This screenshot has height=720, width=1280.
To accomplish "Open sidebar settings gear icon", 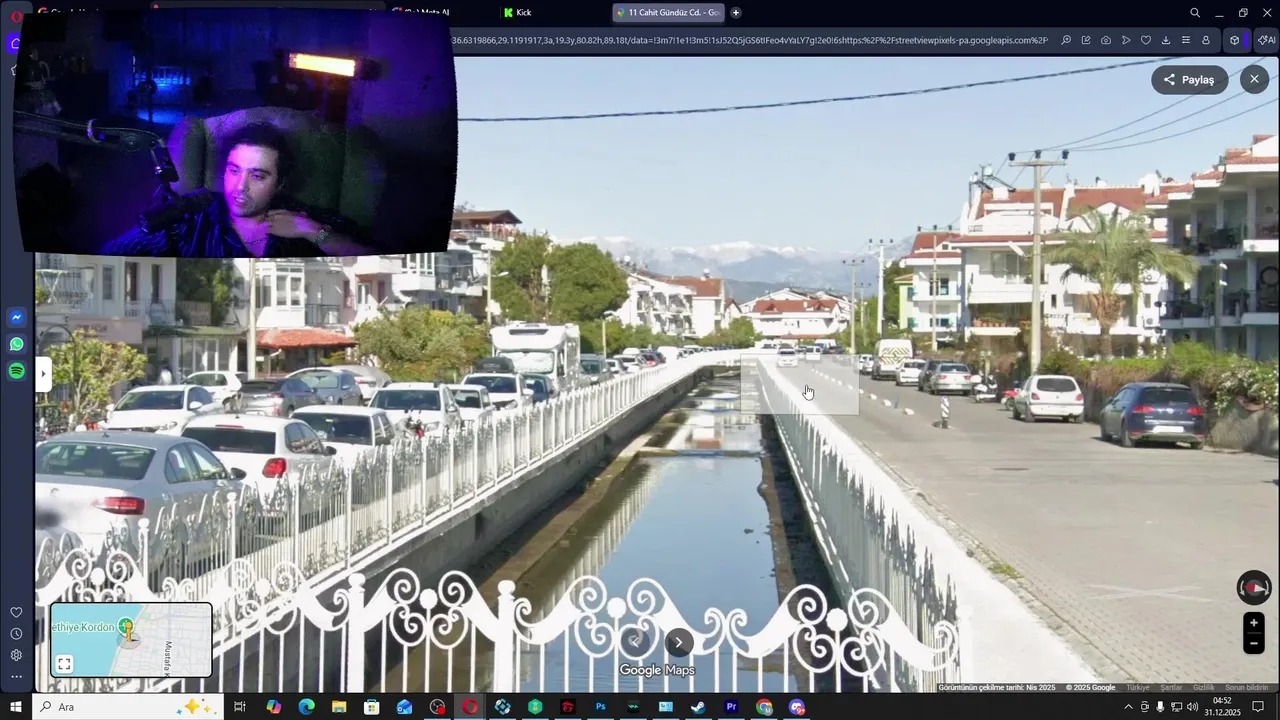I will click(x=16, y=655).
